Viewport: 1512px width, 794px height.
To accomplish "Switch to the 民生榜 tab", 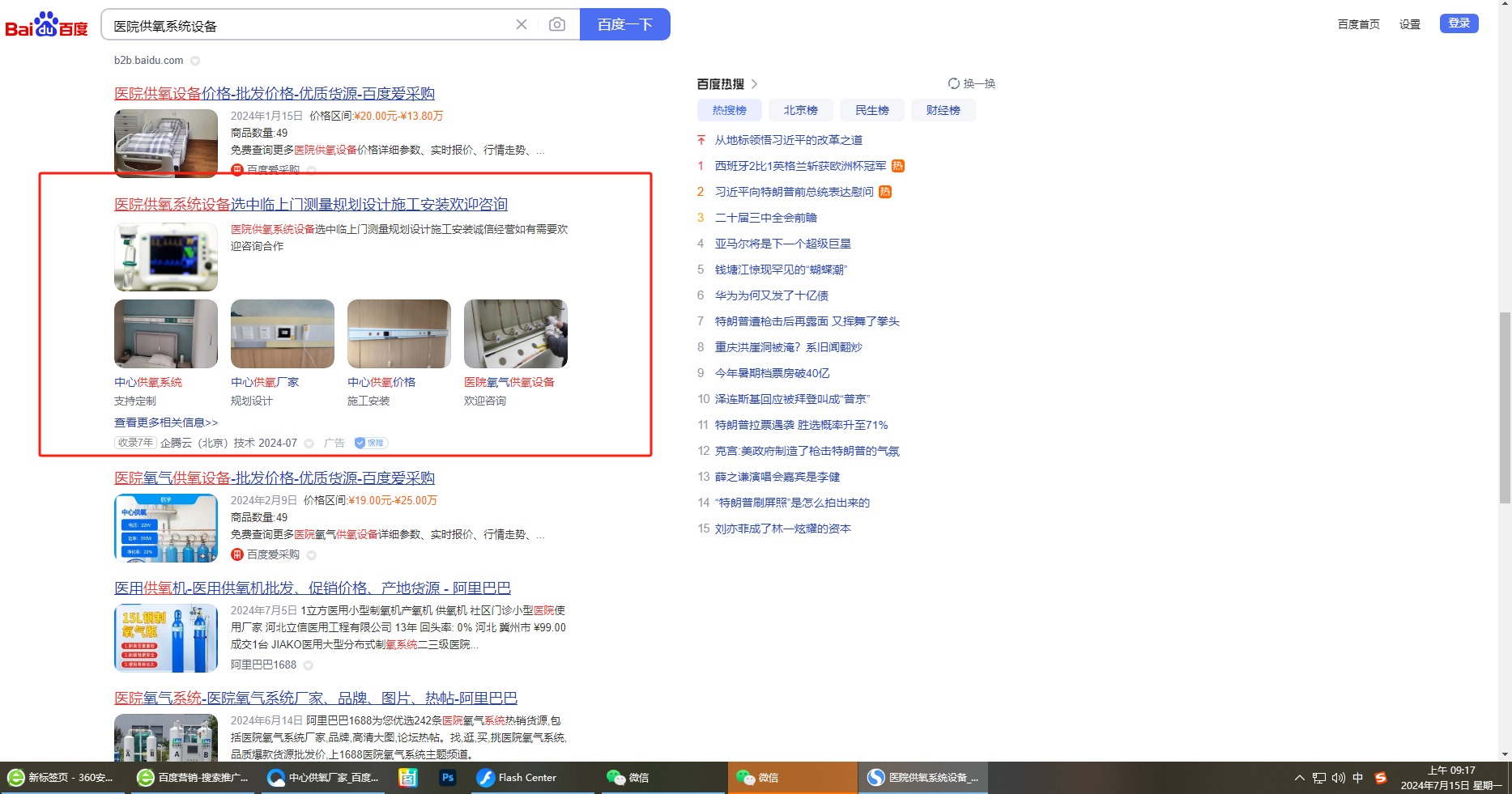I will 872,110.
